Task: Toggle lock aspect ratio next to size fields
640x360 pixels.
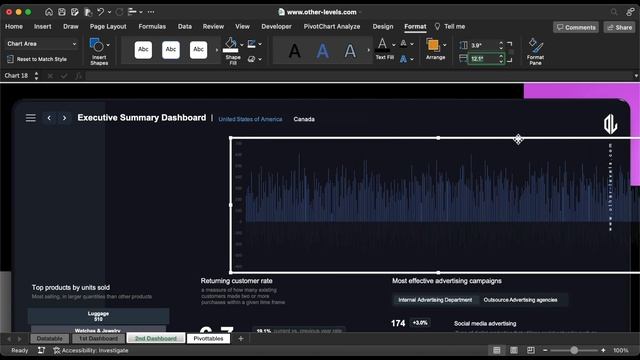Action: tap(511, 52)
